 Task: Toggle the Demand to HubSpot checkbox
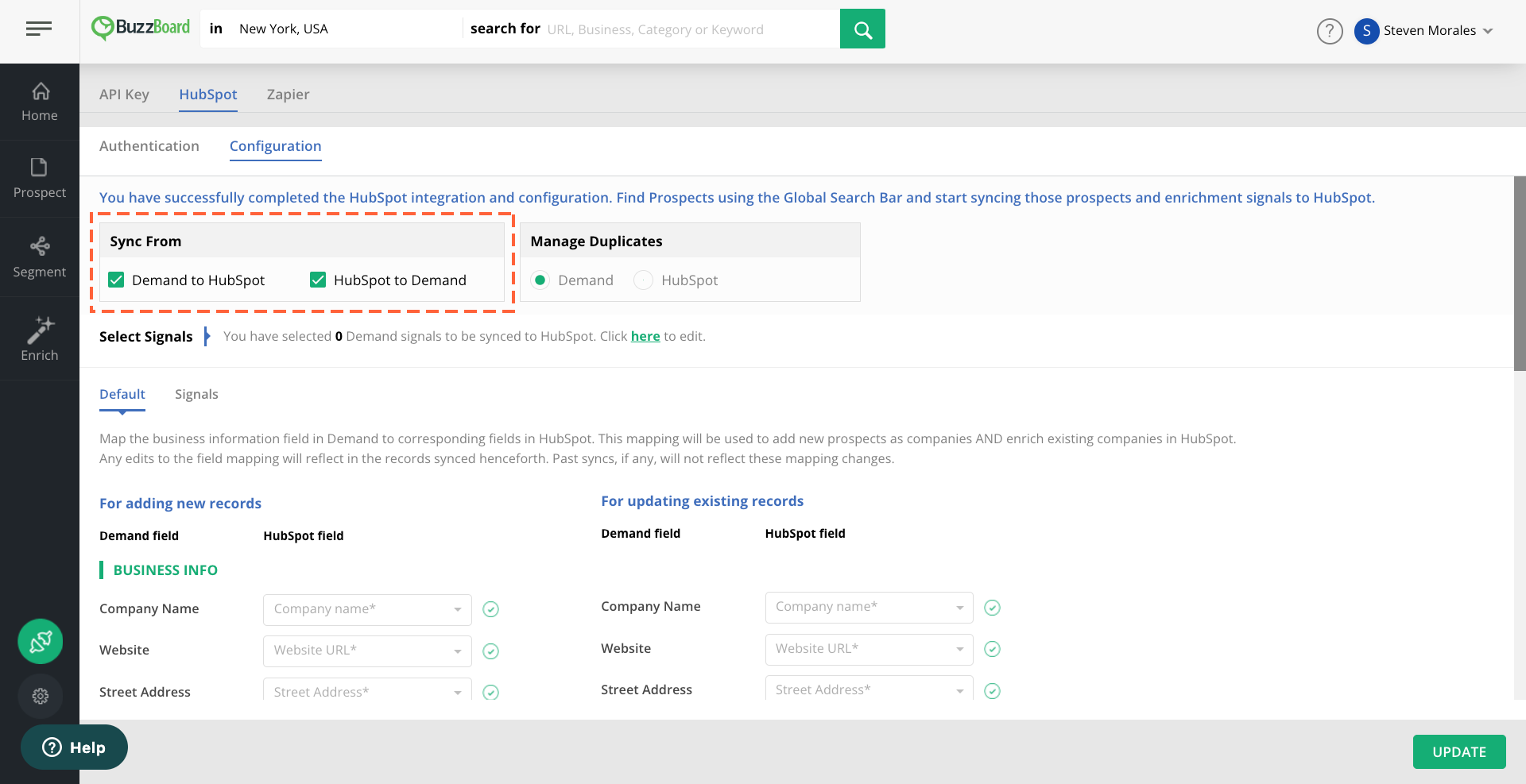pos(116,280)
